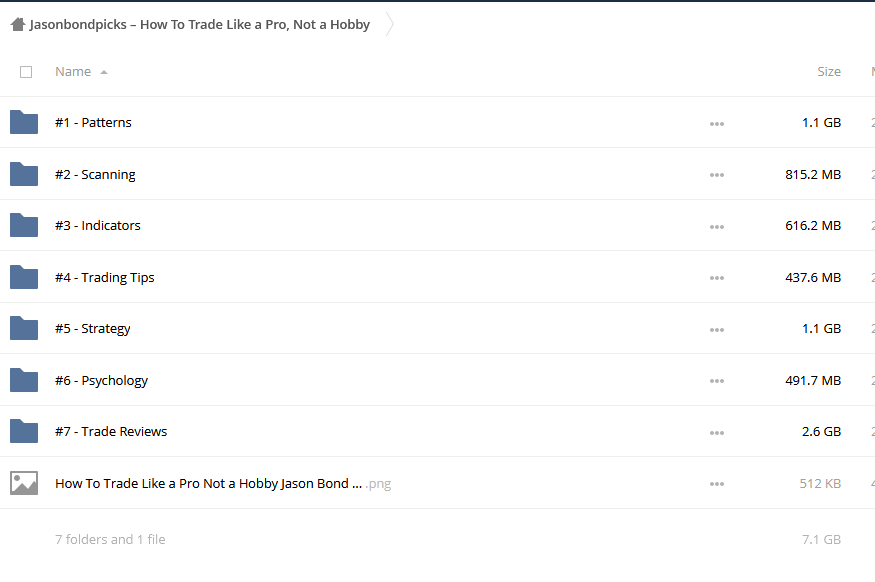Show more actions for #5 - Strategy

(x=717, y=330)
